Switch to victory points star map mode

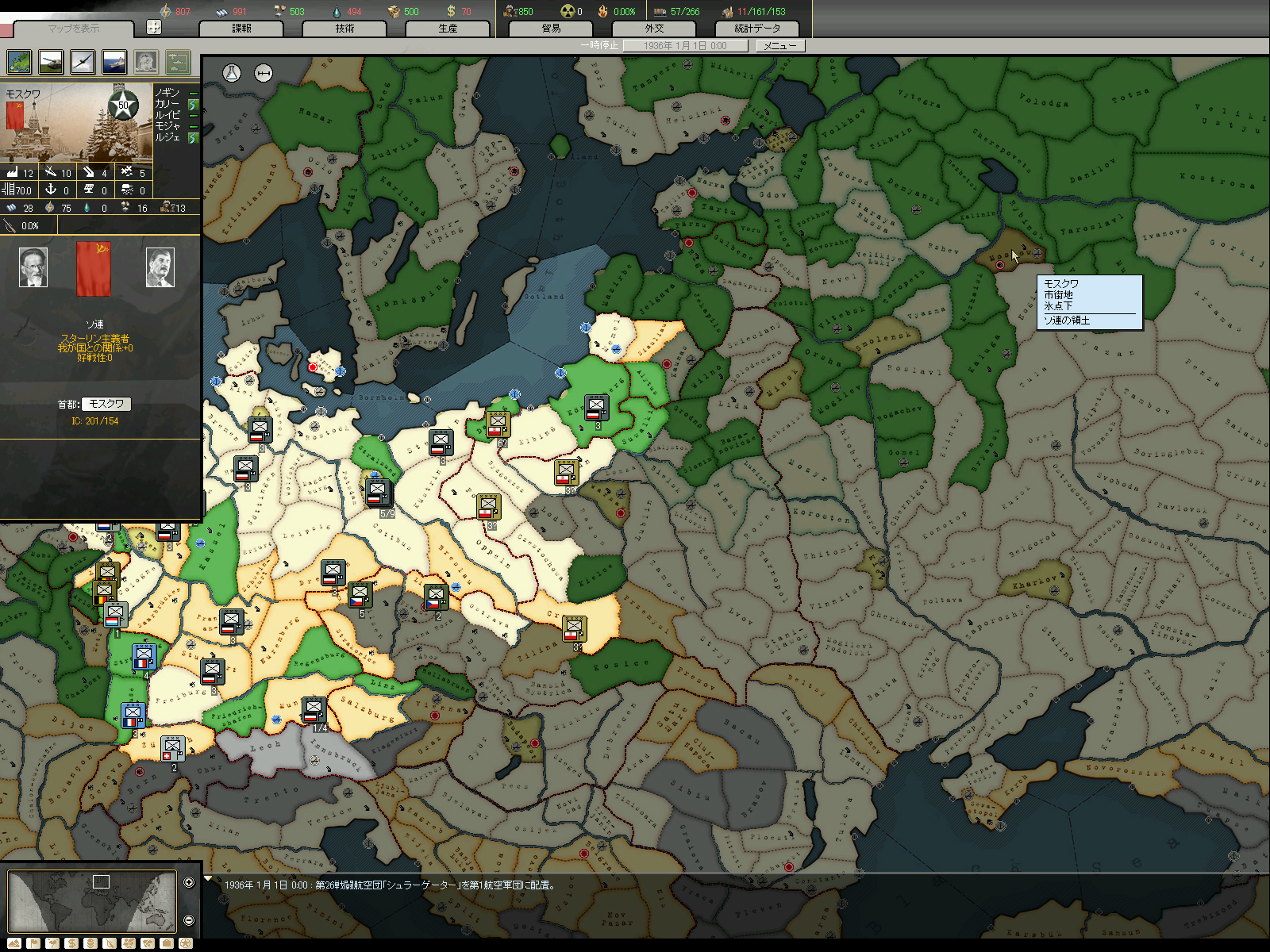(186, 943)
